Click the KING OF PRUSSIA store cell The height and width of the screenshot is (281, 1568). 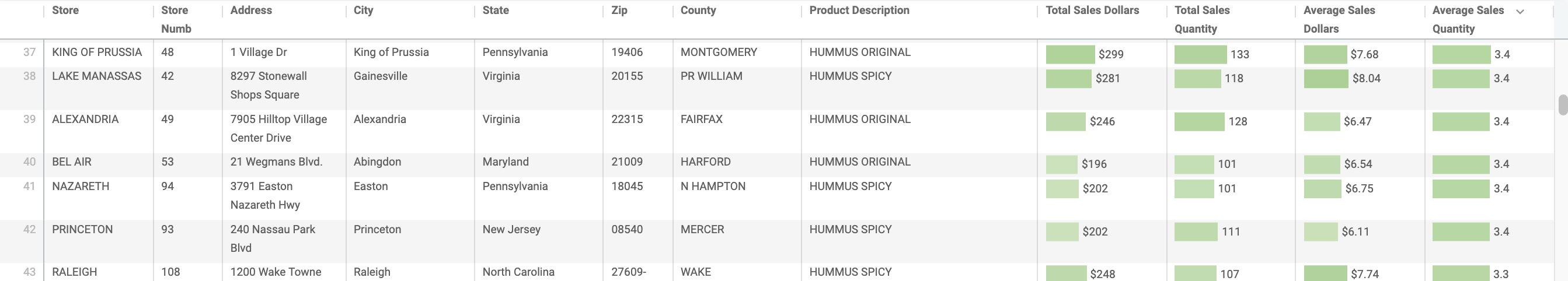(x=97, y=52)
